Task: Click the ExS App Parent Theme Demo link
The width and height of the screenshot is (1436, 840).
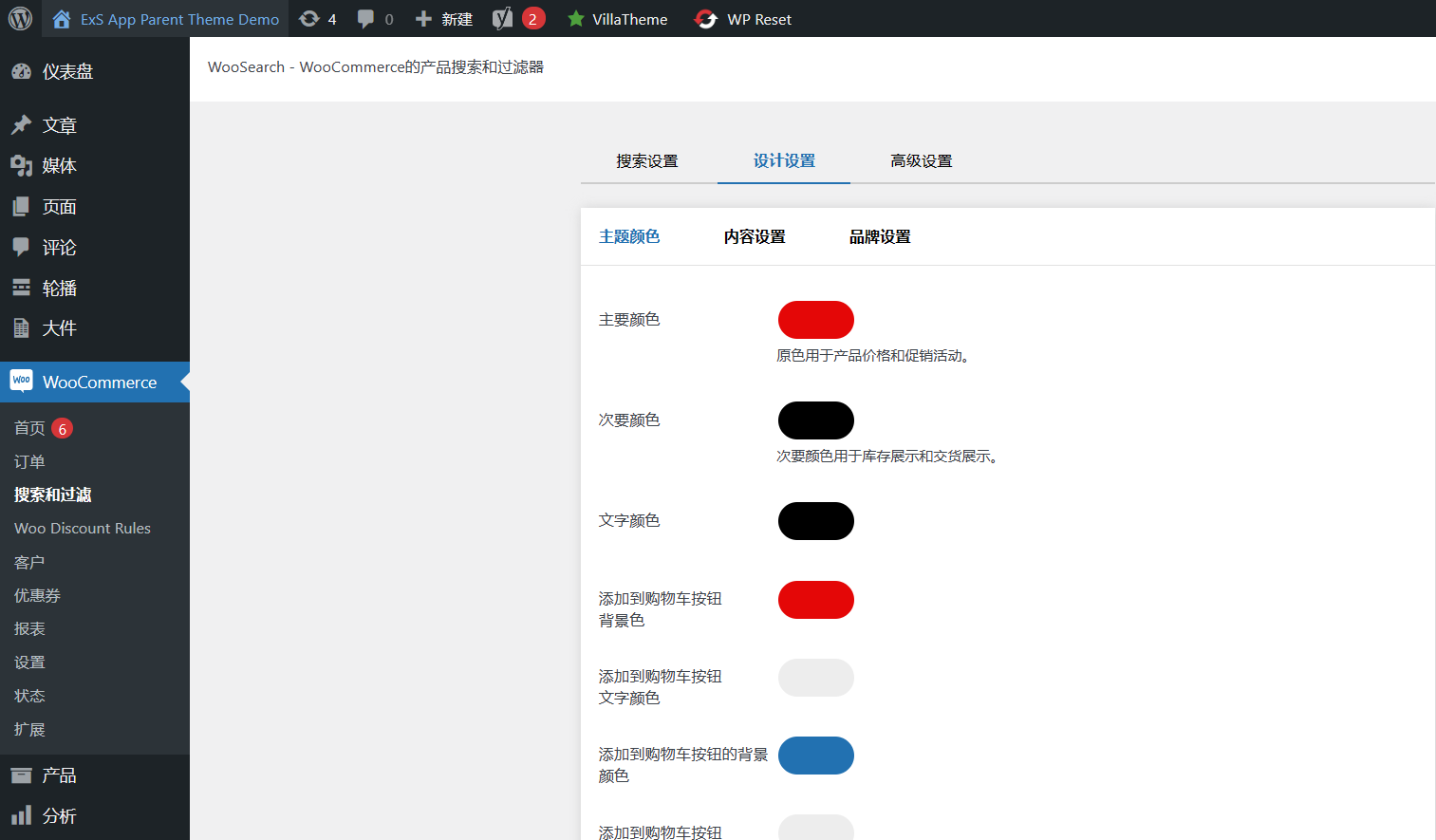Action: [x=179, y=19]
